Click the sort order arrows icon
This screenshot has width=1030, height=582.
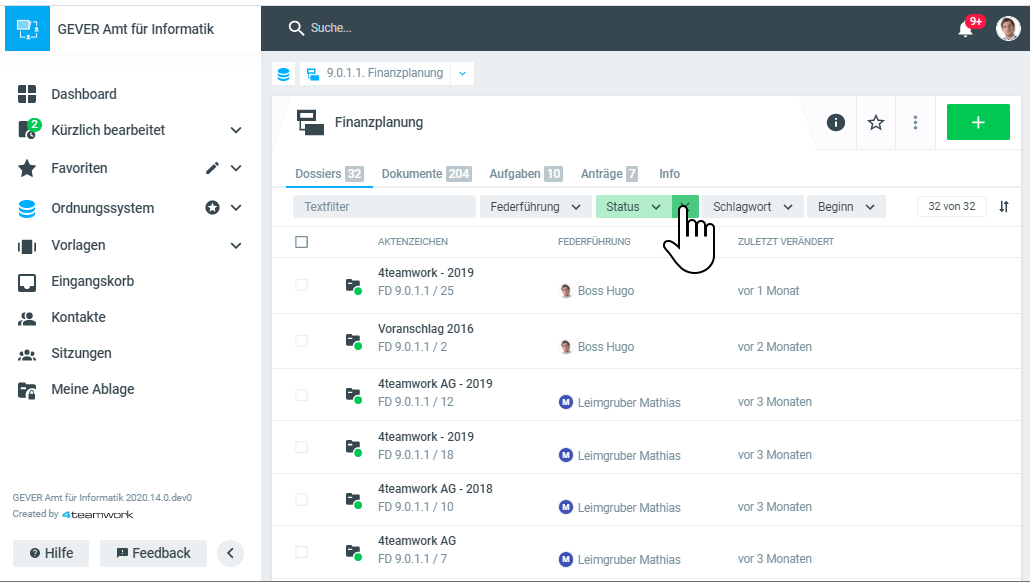pyautogui.click(x=1004, y=207)
